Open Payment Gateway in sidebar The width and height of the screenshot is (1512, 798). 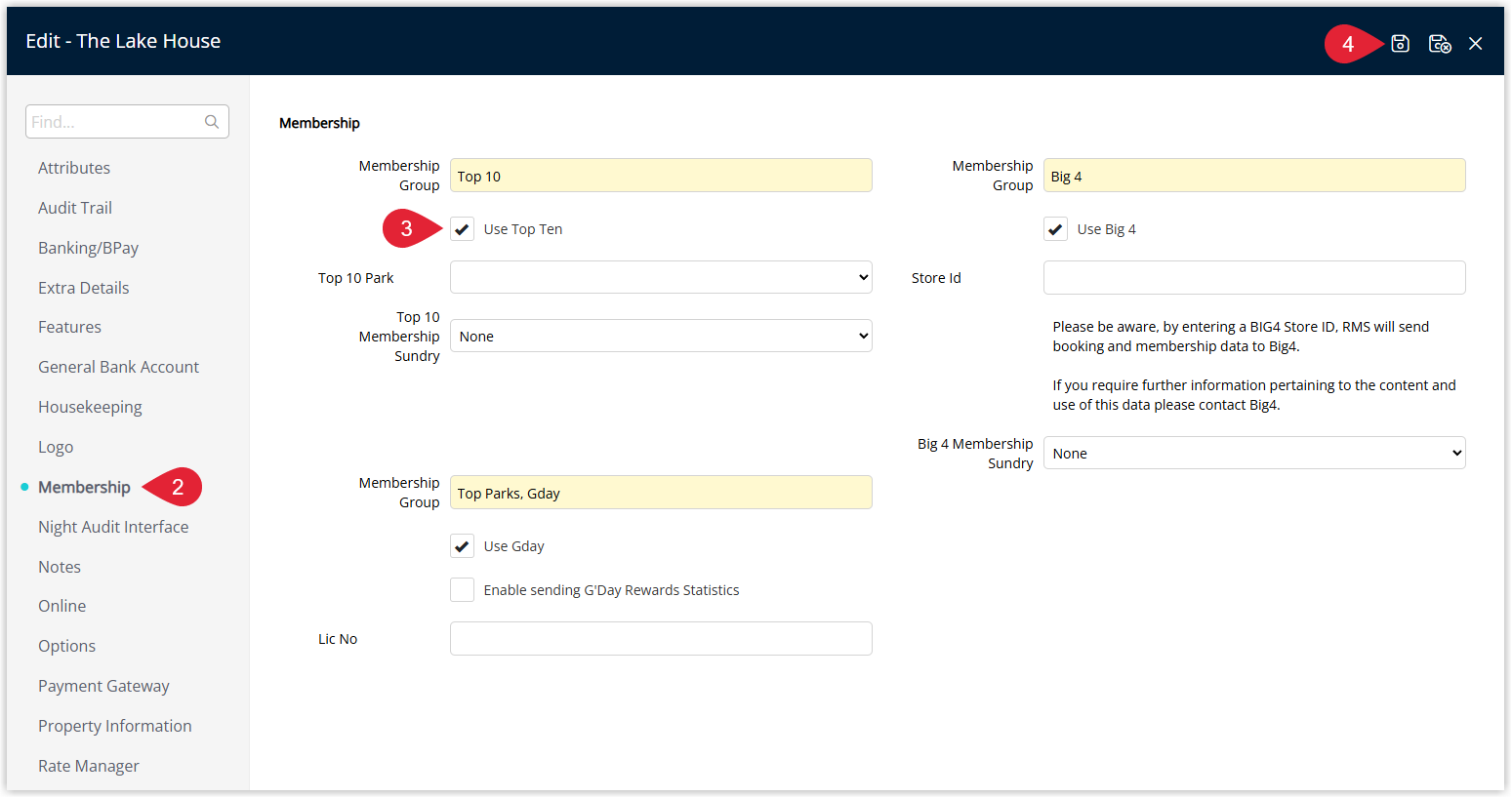(103, 686)
